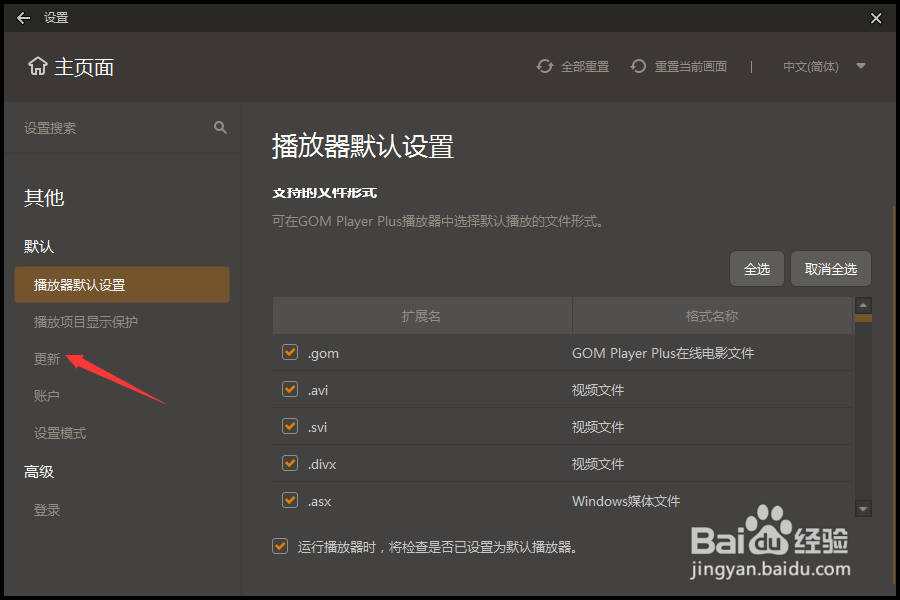The width and height of the screenshot is (900, 600).
Task: Open the 设置模式 section
Action: (x=62, y=433)
